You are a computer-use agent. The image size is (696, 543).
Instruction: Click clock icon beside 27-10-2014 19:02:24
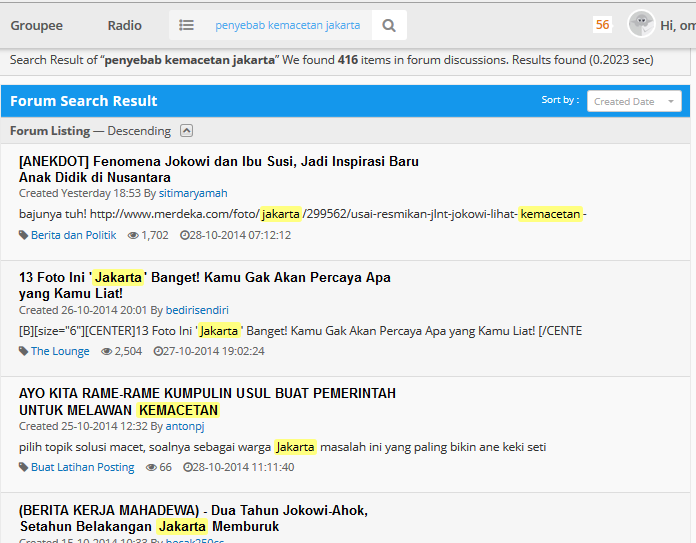pos(158,351)
